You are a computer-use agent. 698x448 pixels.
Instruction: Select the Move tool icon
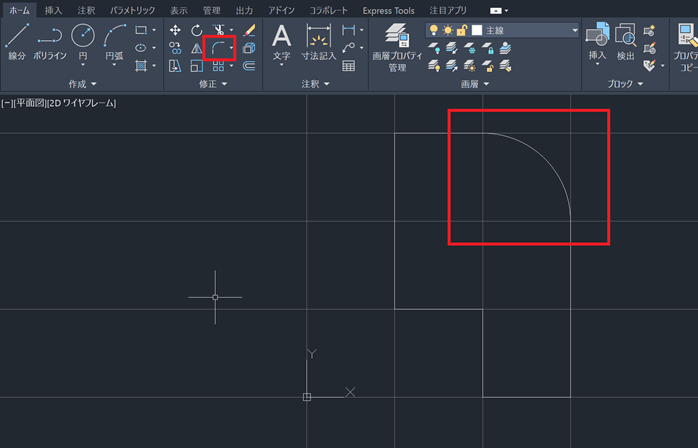click(175, 31)
